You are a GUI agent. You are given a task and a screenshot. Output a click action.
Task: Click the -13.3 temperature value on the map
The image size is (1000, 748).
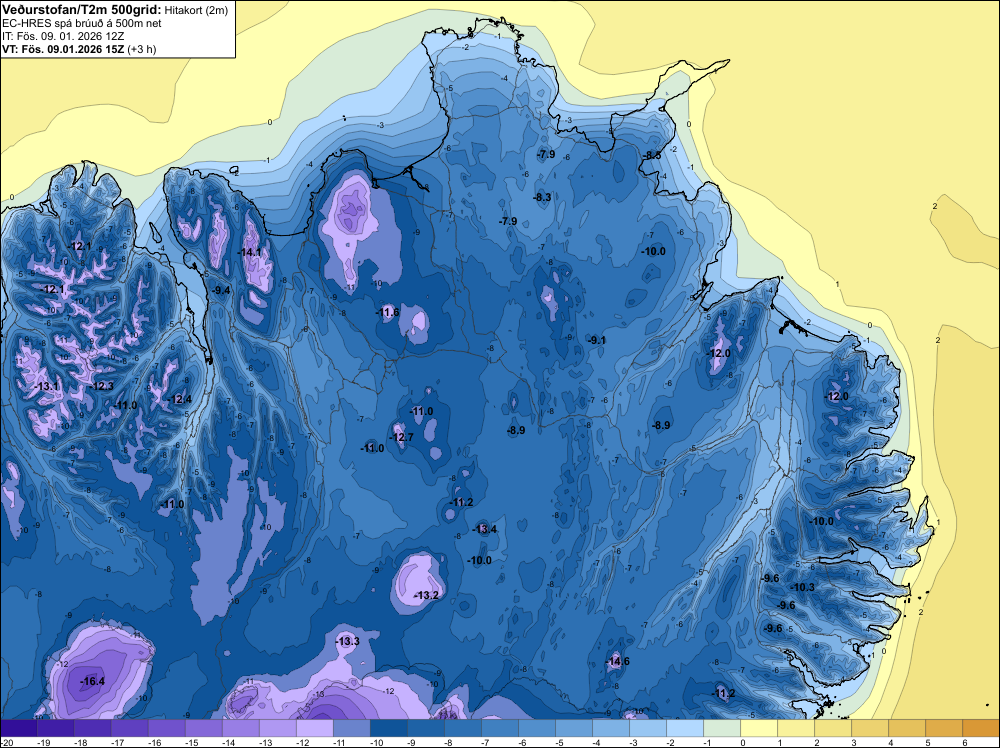click(x=348, y=642)
